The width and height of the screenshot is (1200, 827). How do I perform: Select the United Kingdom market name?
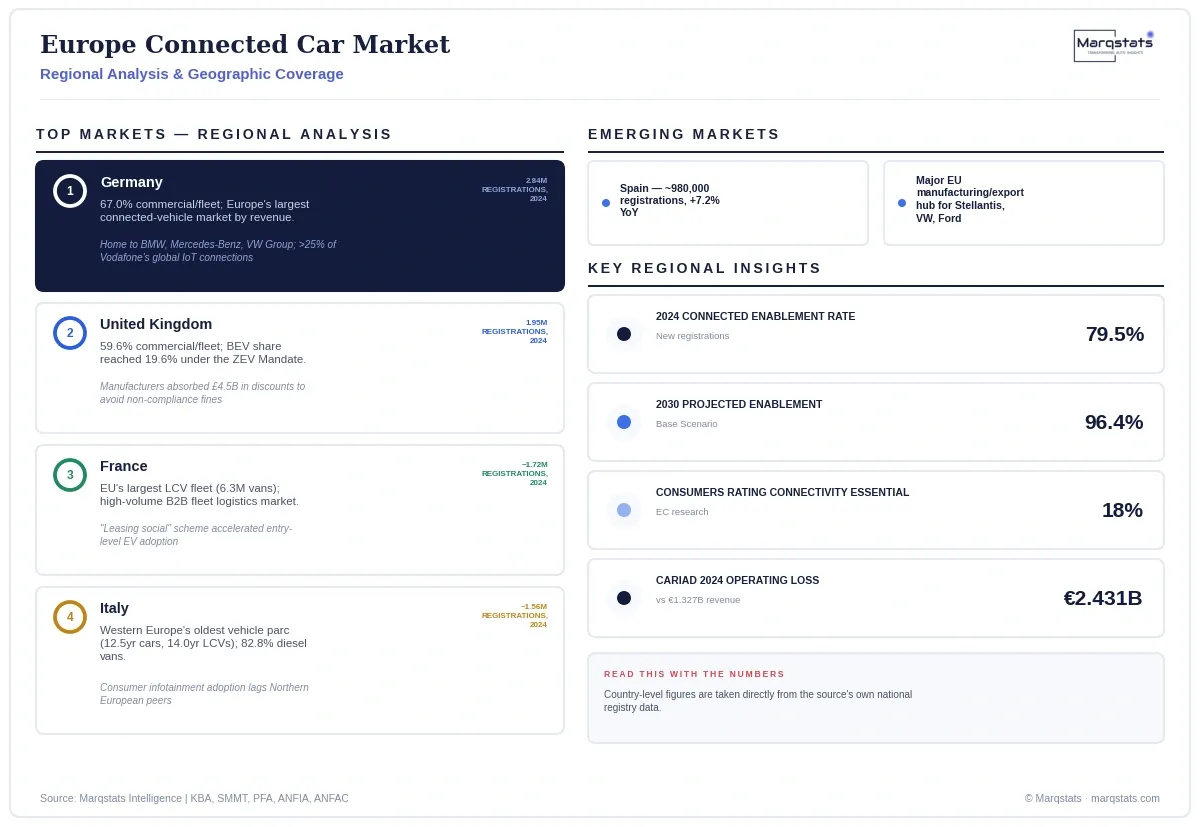[156, 324]
